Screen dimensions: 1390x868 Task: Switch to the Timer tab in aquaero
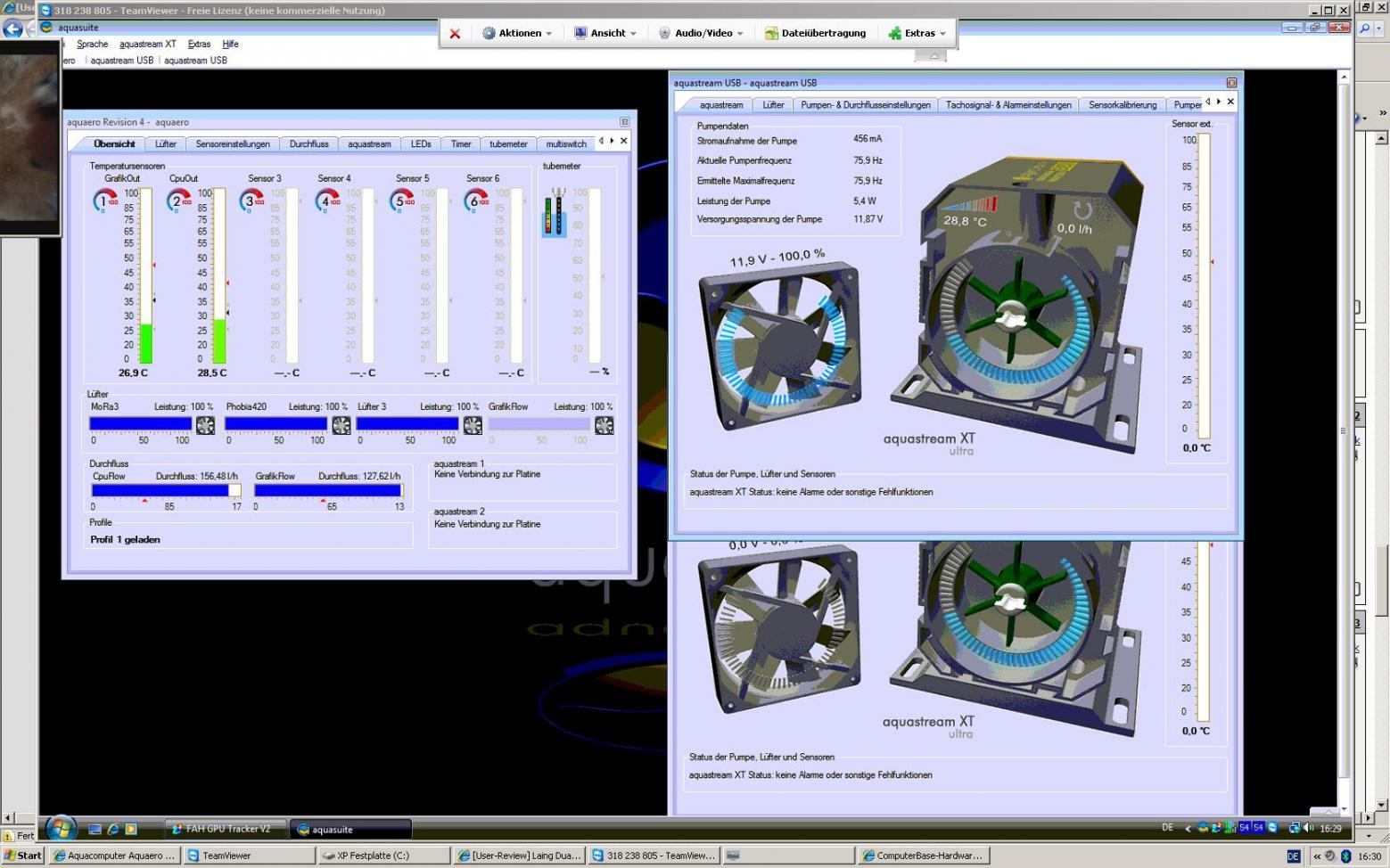pyautogui.click(x=461, y=143)
